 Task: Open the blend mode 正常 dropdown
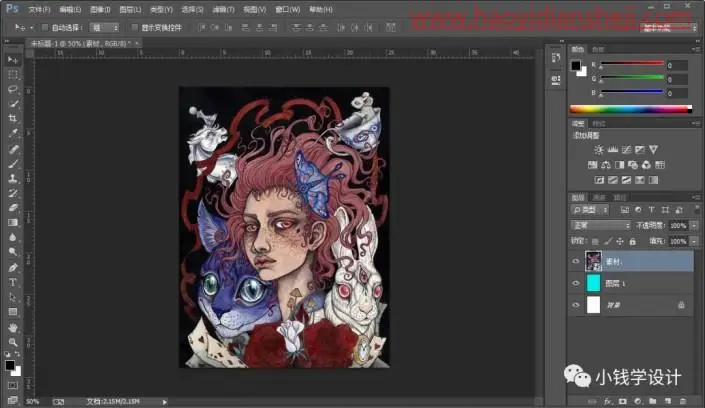(x=600, y=225)
